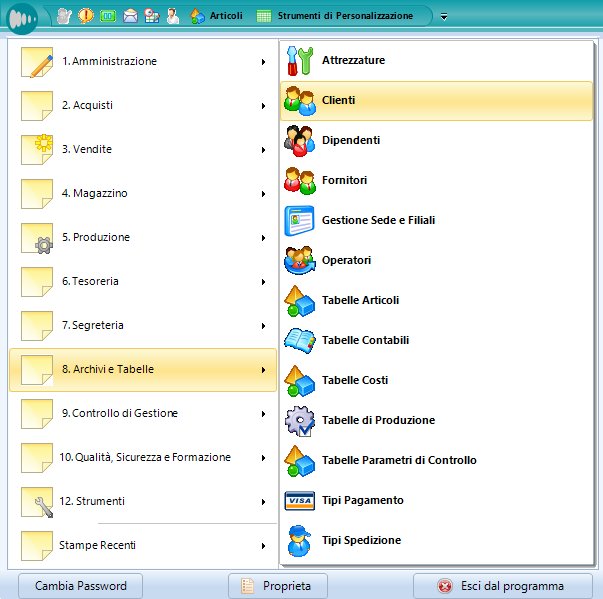603x599 pixels.
Task: Click the envelope mail icon in top toolbar
Action: (130, 16)
